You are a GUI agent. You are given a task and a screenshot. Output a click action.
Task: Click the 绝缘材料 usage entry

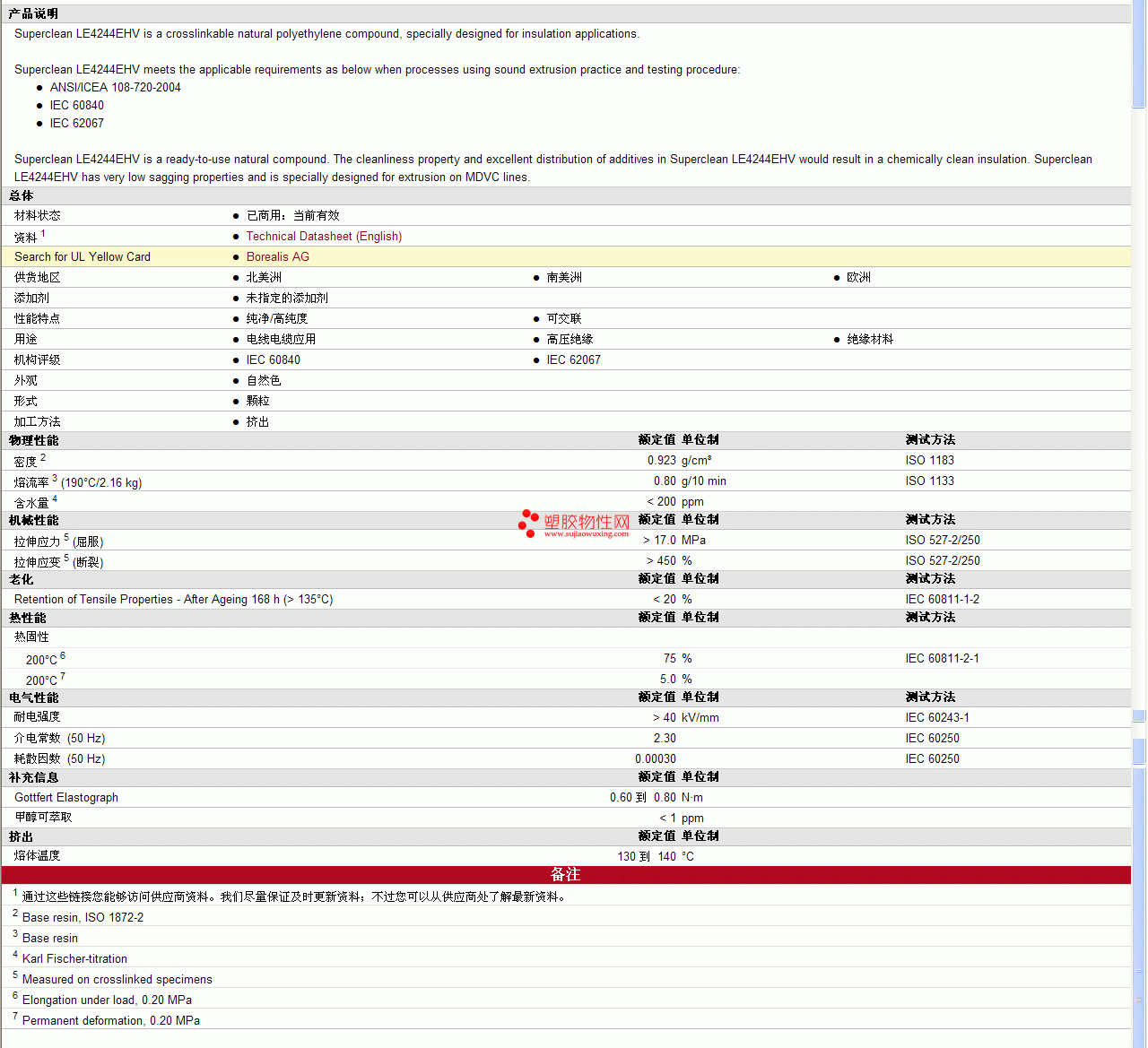pos(871,340)
